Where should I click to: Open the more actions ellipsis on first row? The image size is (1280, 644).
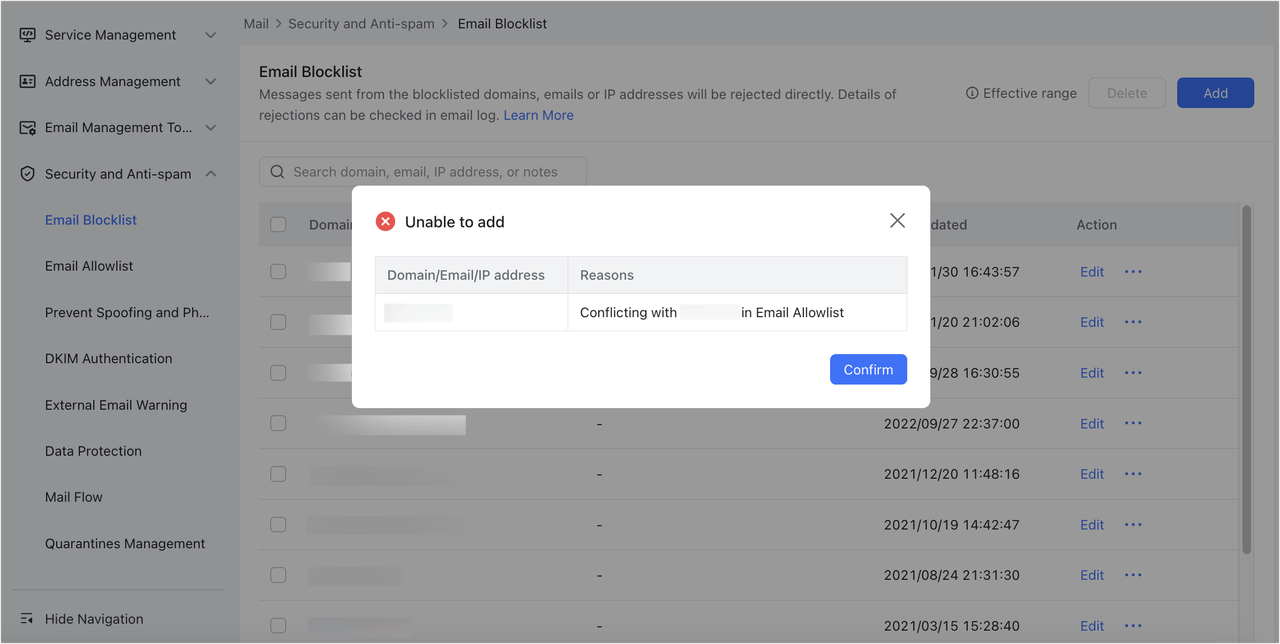[1133, 271]
